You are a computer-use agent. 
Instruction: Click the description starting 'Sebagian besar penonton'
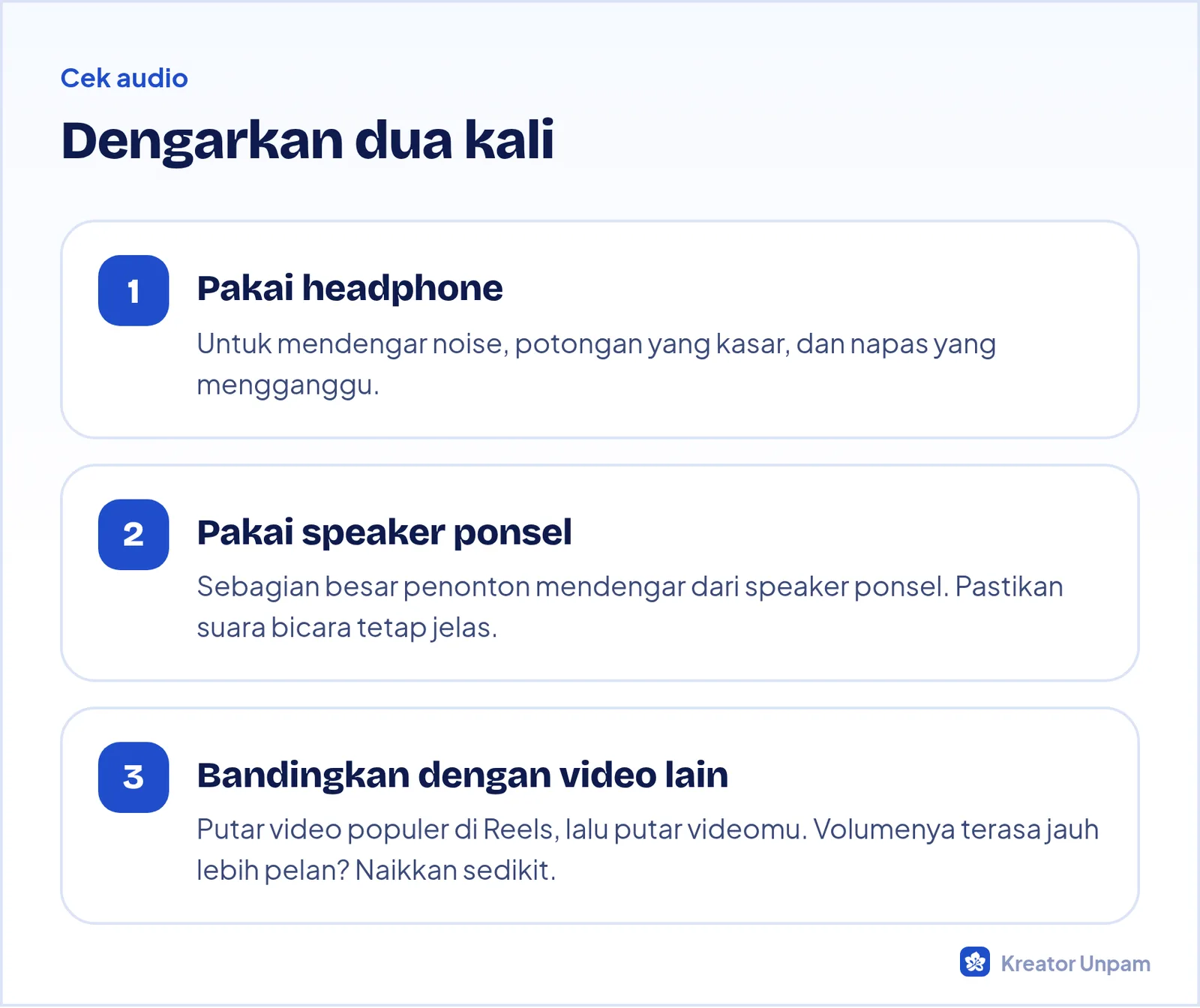coord(630,607)
